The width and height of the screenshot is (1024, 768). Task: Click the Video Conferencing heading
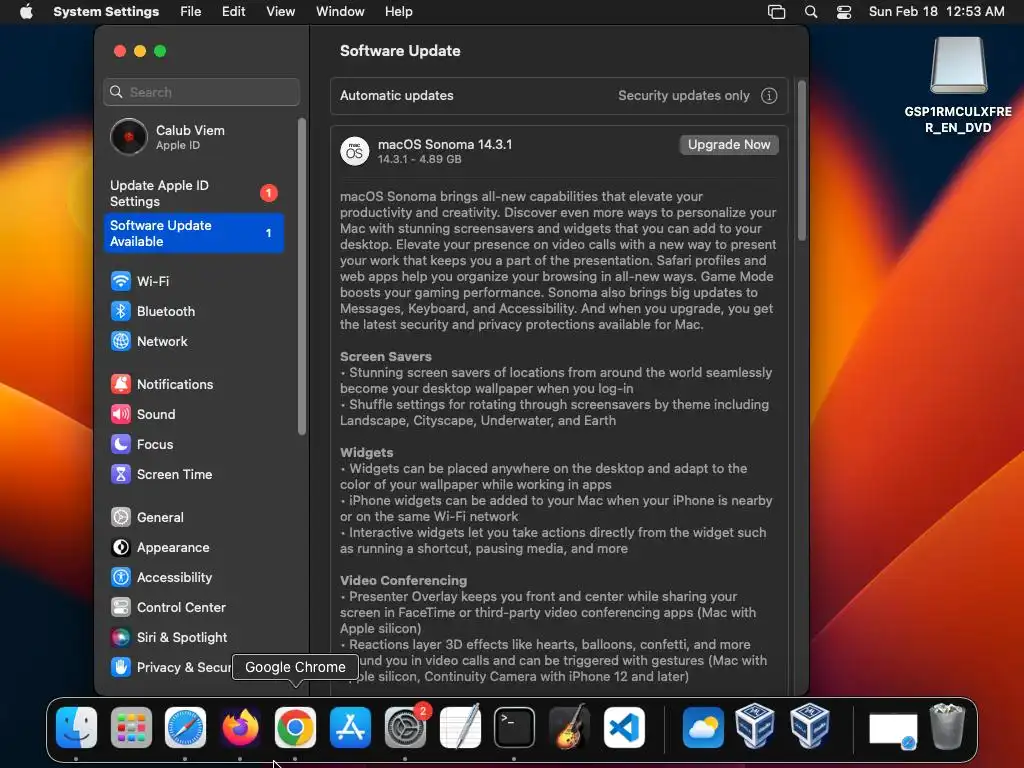404,581
